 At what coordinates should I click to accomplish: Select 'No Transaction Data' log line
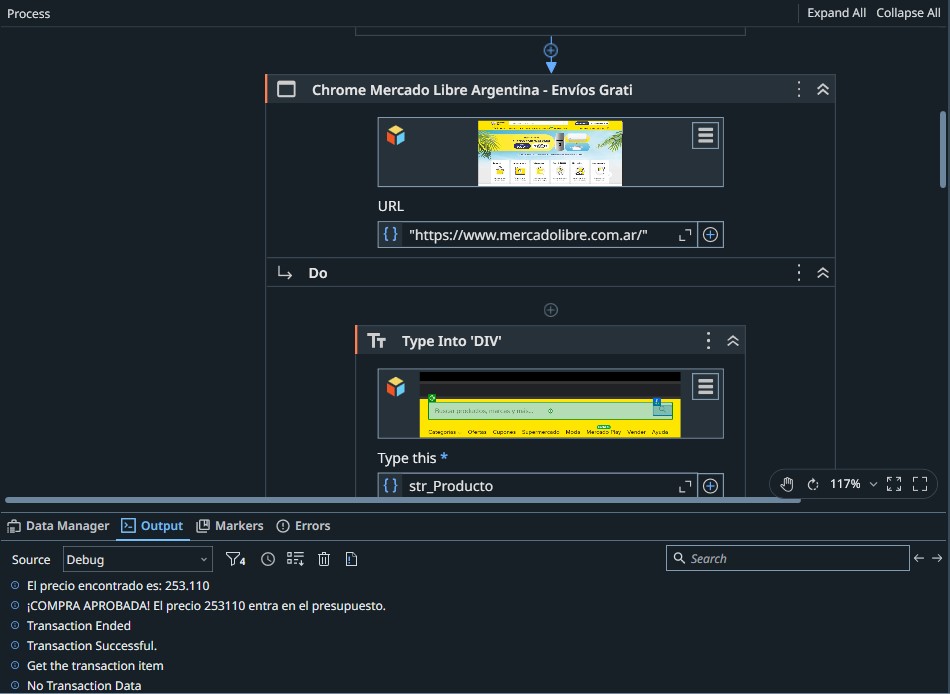(x=84, y=686)
